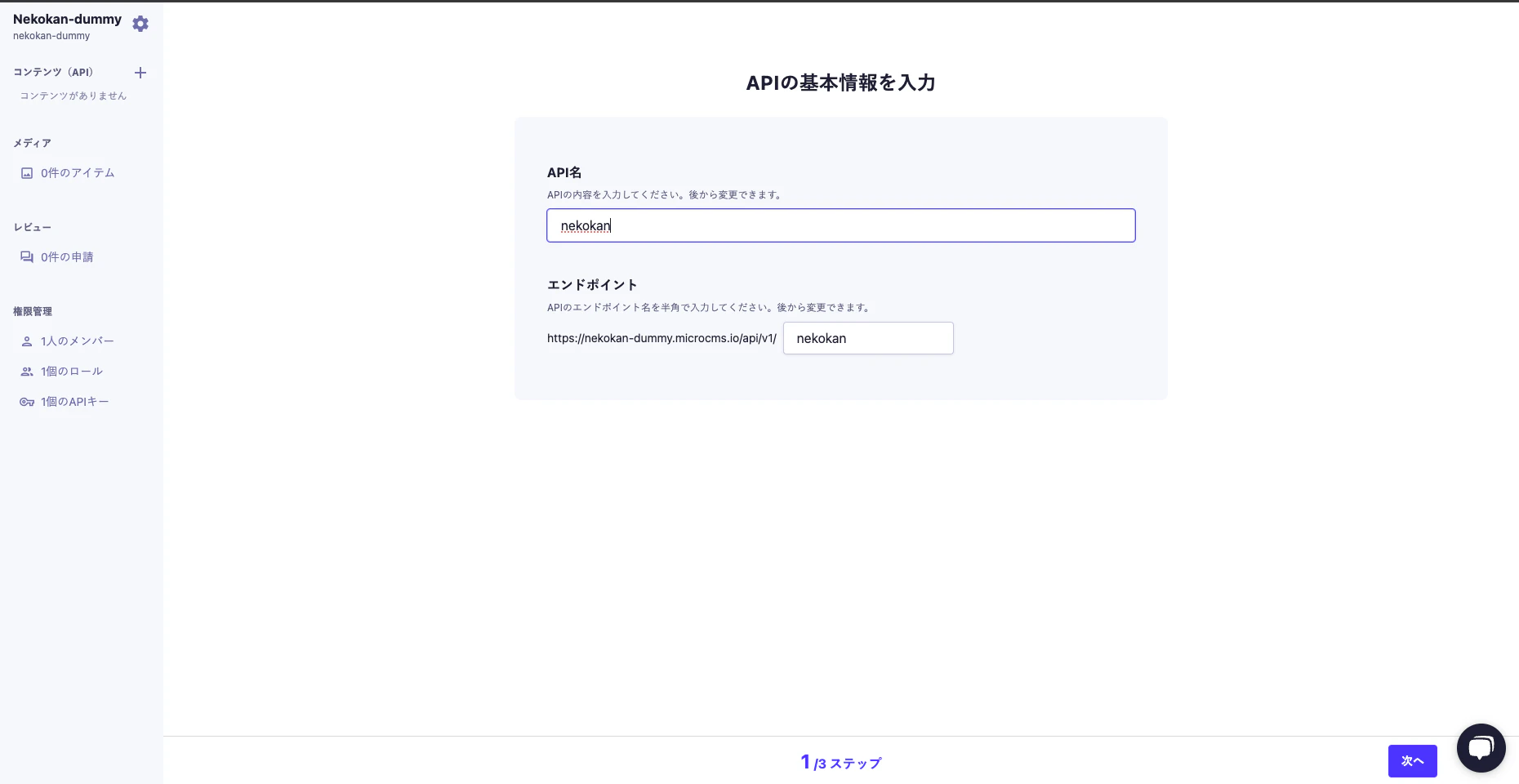Click the エンドポイント field label

(592, 285)
